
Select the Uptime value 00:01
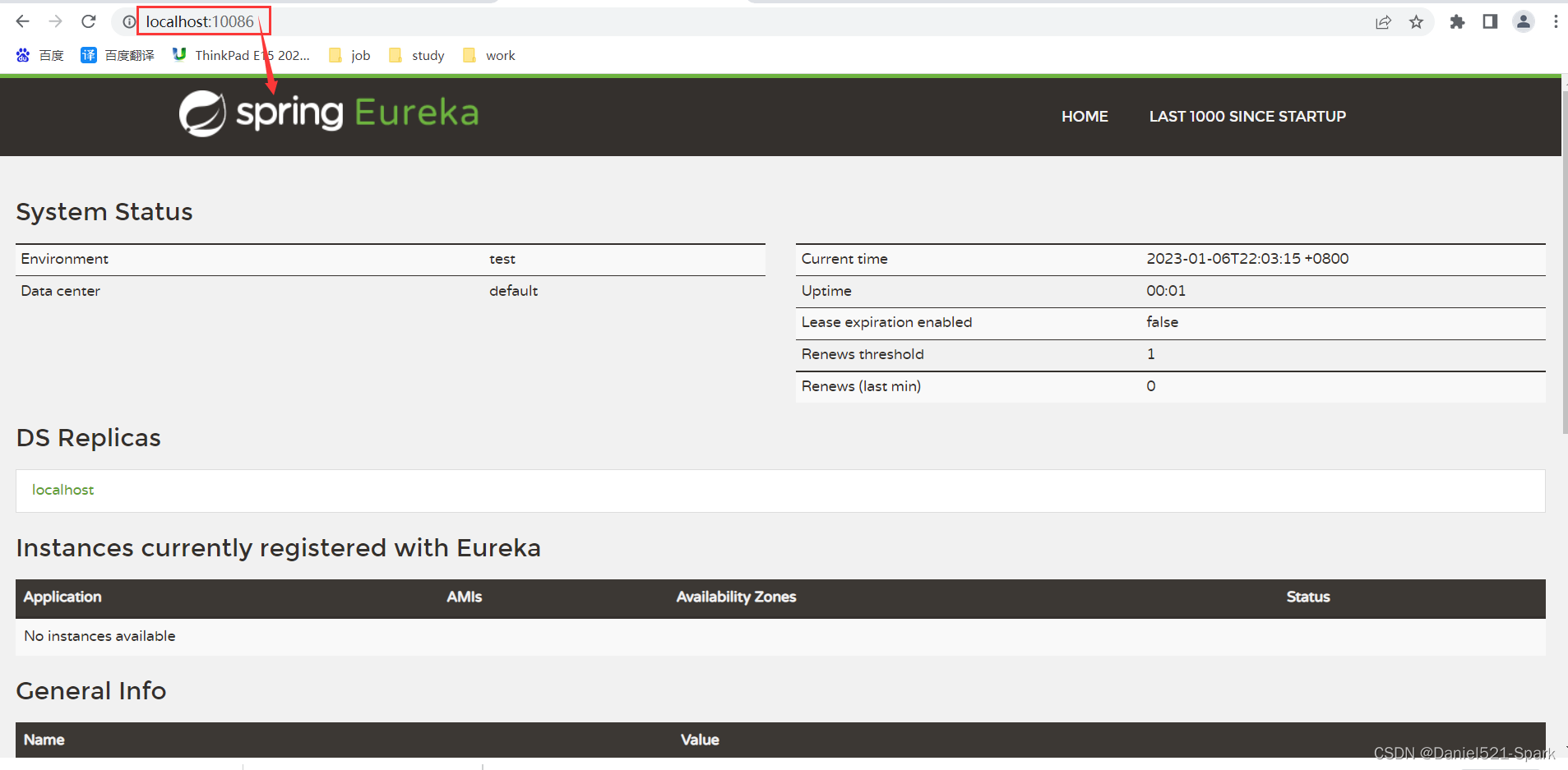click(x=1166, y=291)
